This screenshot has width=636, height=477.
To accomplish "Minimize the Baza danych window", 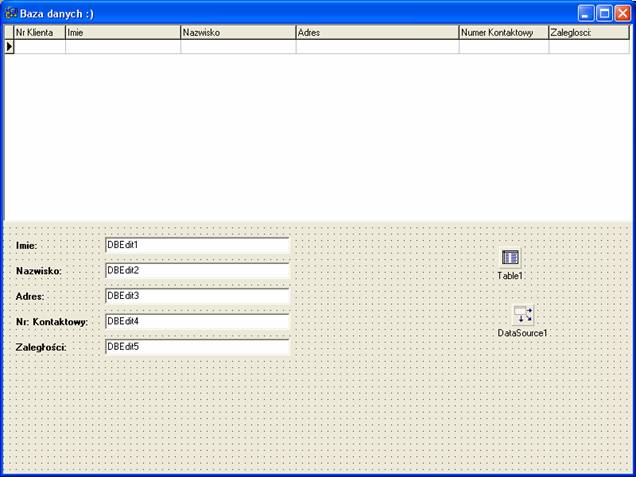I will [x=587, y=13].
